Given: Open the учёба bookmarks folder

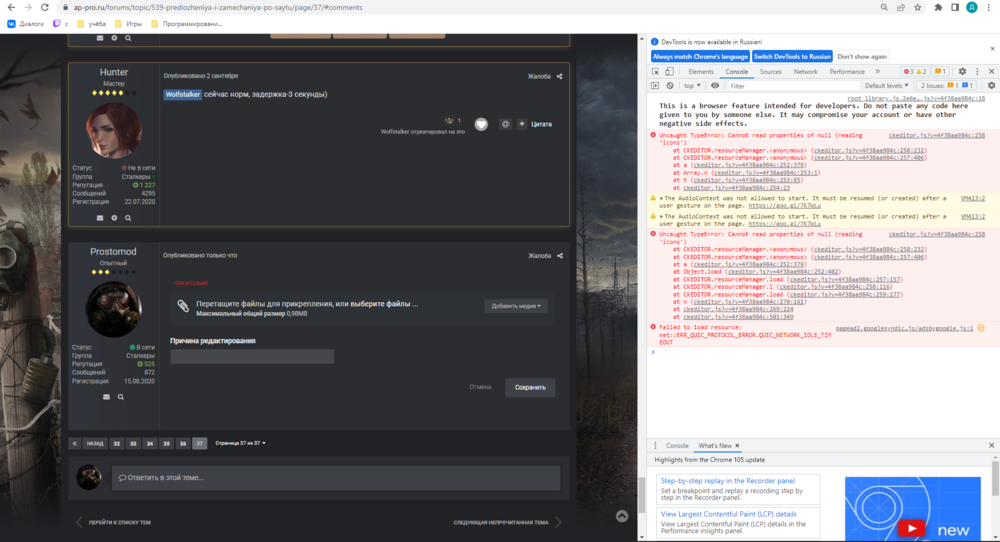Looking at the screenshot, I should pyautogui.click(x=91, y=24).
